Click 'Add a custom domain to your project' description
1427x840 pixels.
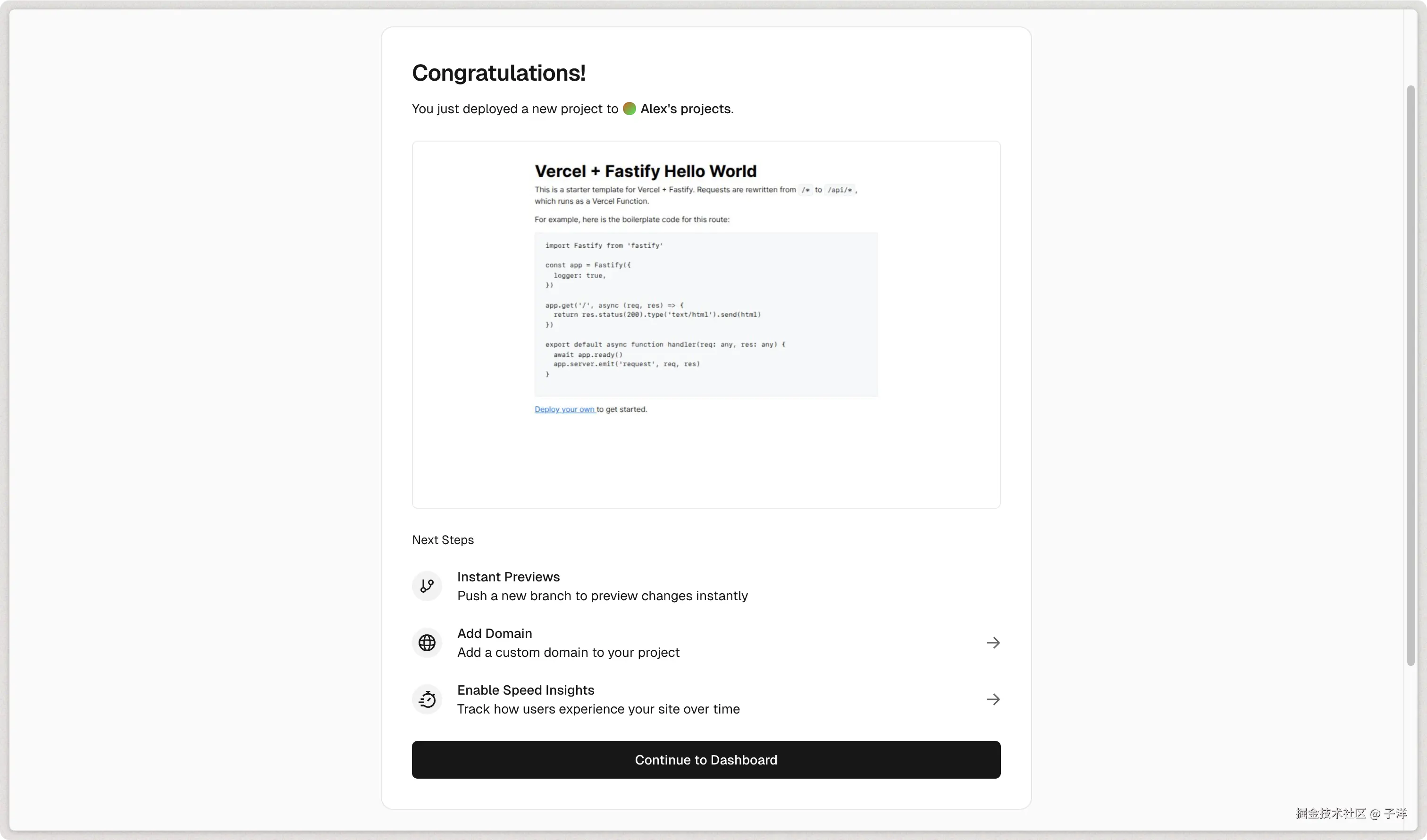pyautogui.click(x=568, y=653)
